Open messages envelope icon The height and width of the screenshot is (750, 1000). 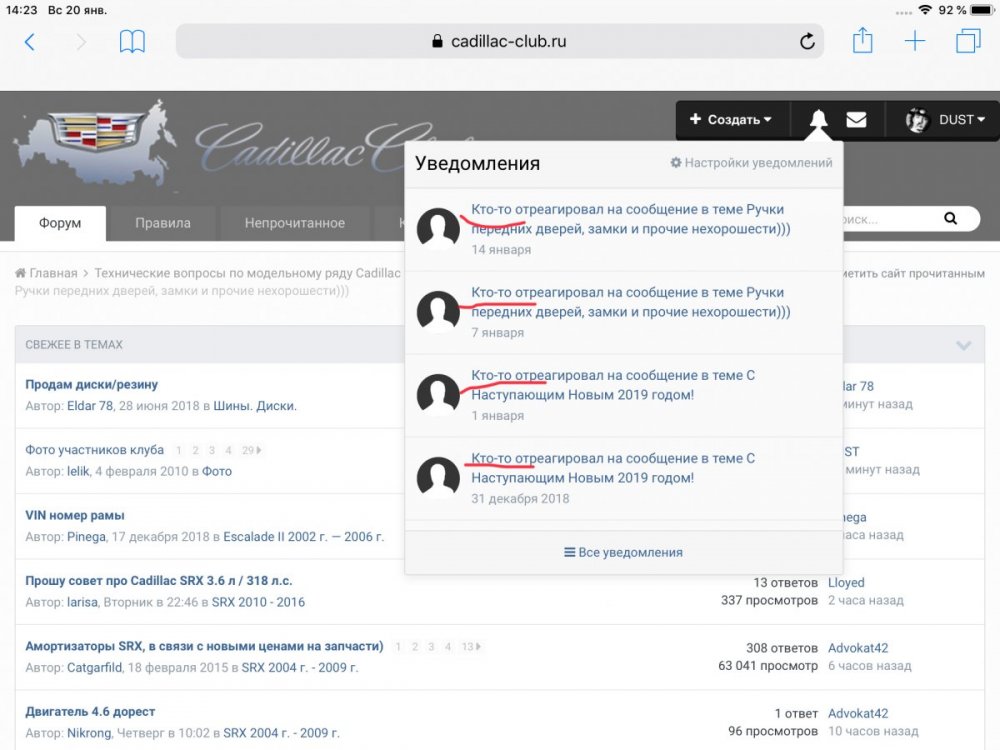(856, 120)
